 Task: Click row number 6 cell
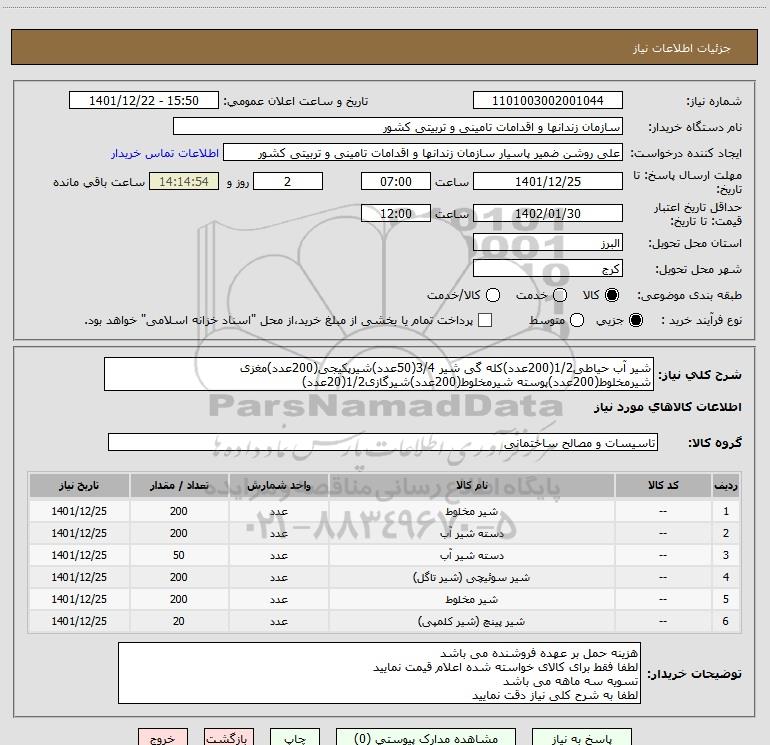pos(726,622)
